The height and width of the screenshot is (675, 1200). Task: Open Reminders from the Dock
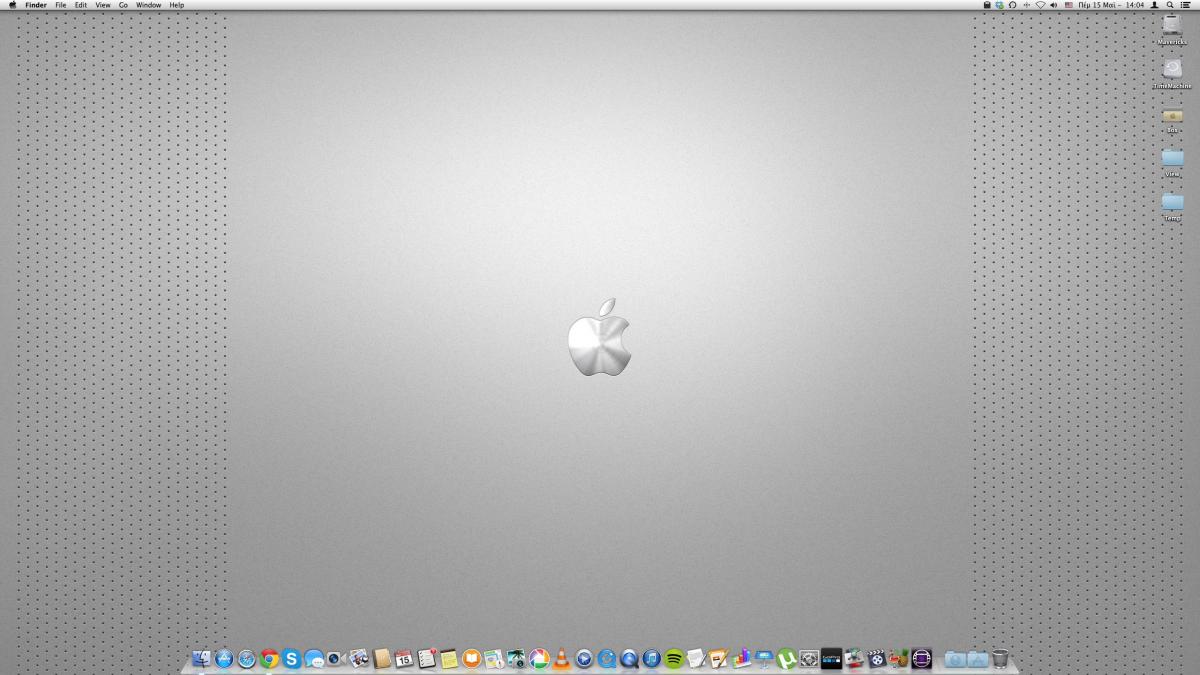click(426, 658)
